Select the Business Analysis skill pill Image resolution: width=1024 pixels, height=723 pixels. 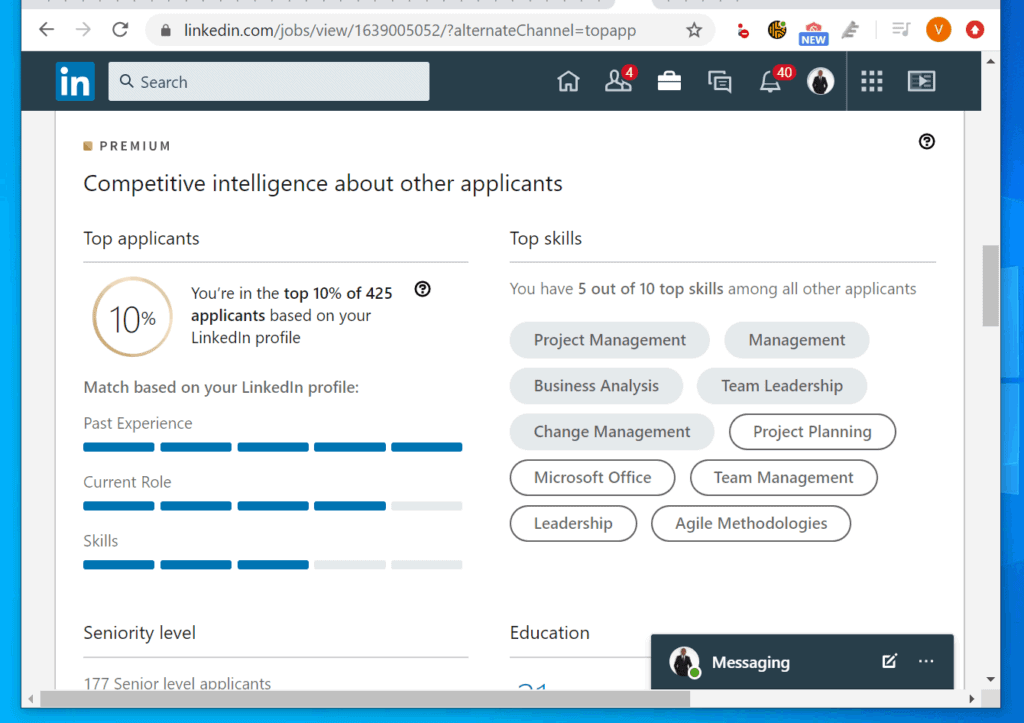(596, 385)
